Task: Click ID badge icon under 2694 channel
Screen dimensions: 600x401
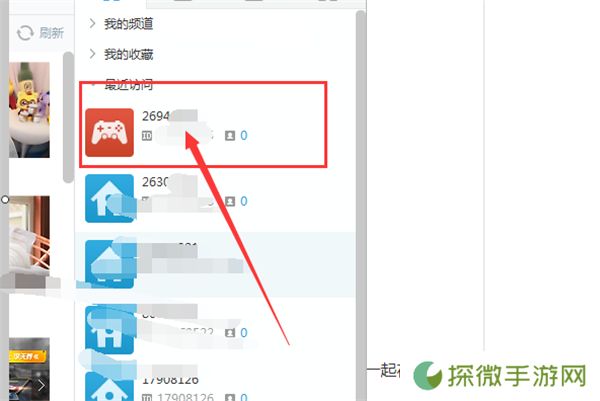Action: pyautogui.click(x=147, y=135)
